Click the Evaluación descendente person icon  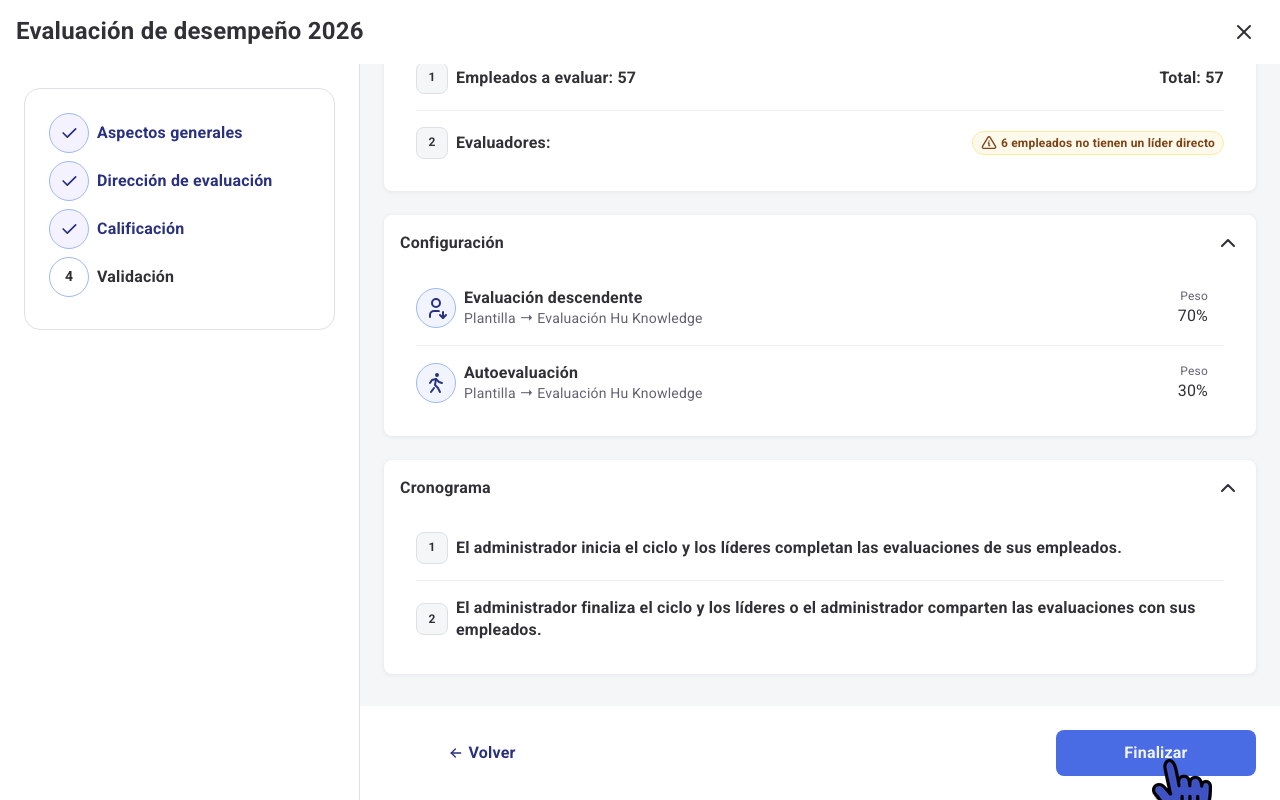[436, 308]
